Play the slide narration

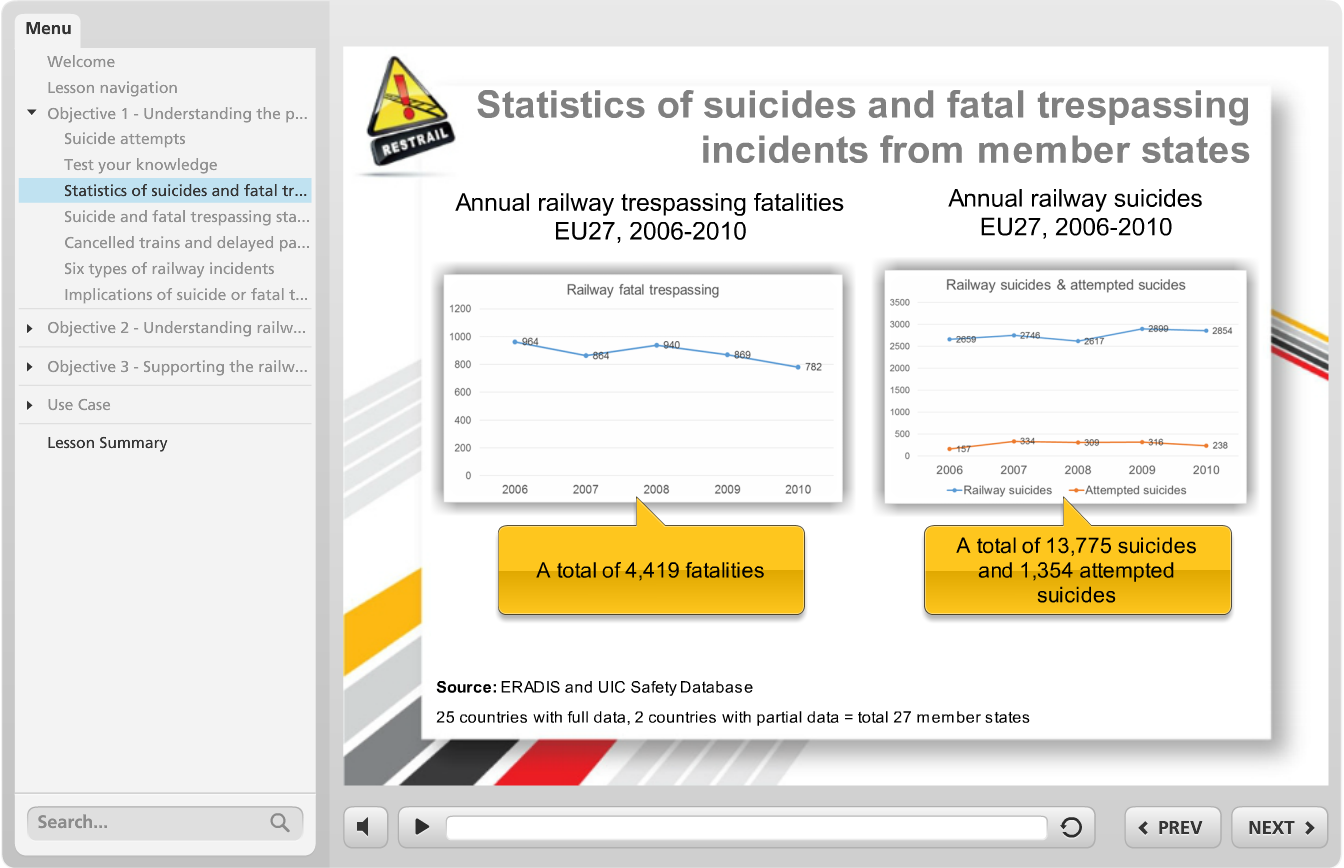[422, 827]
